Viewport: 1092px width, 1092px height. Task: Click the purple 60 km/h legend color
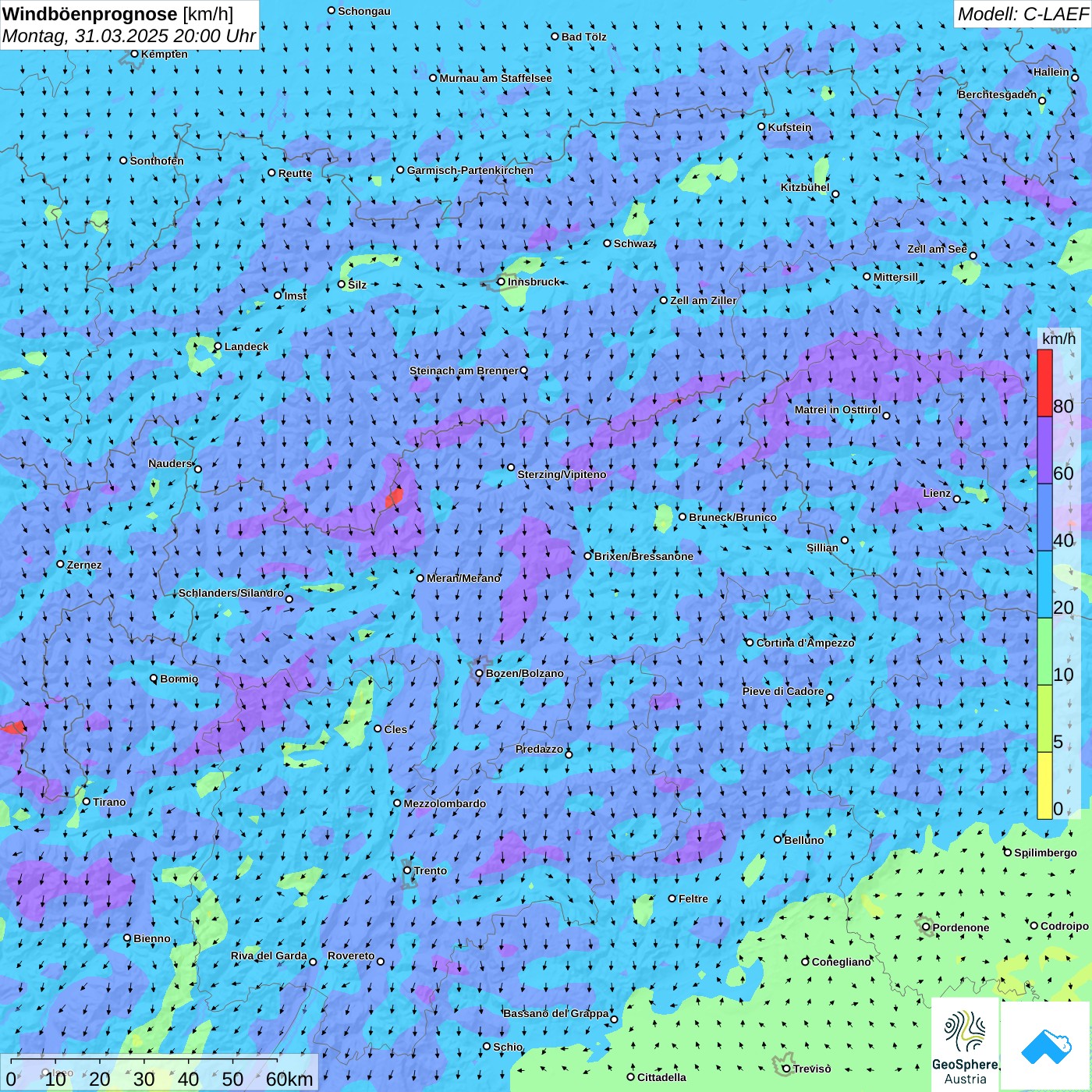pos(1044,451)
